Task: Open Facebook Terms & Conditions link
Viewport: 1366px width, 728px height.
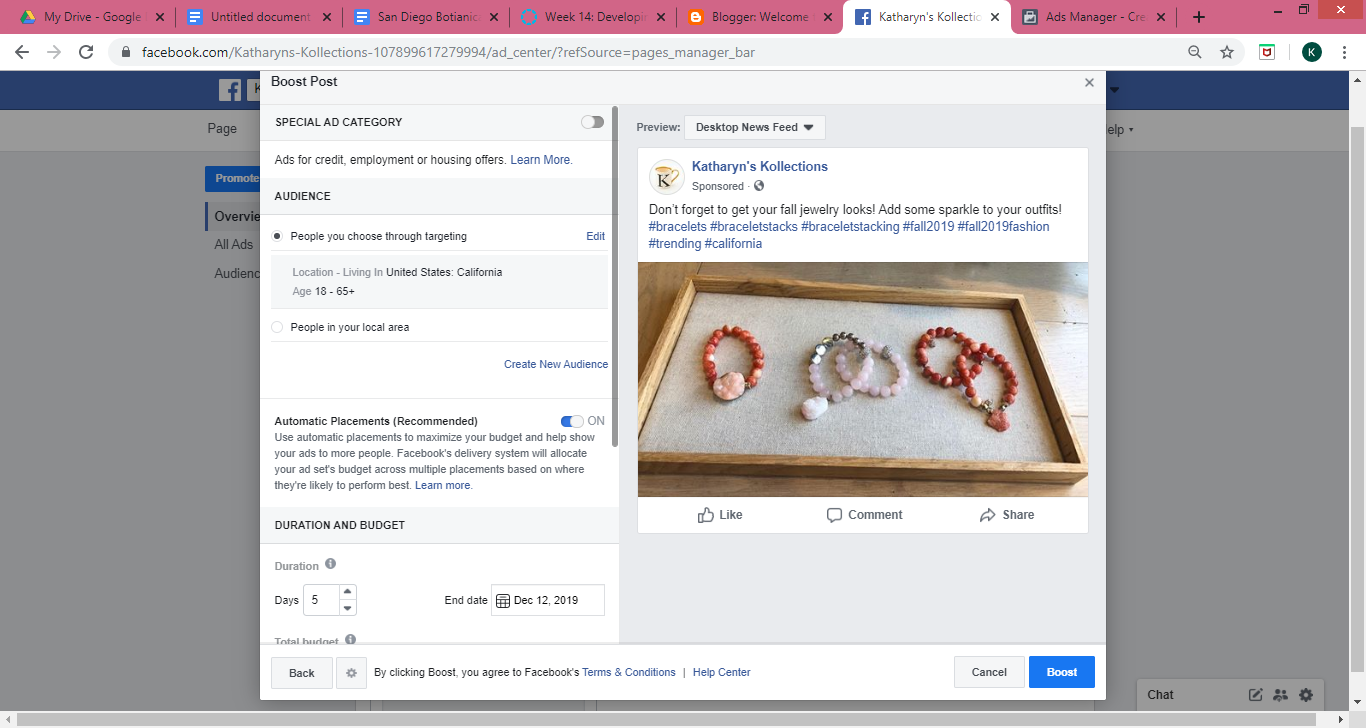Action: [629, 672]
